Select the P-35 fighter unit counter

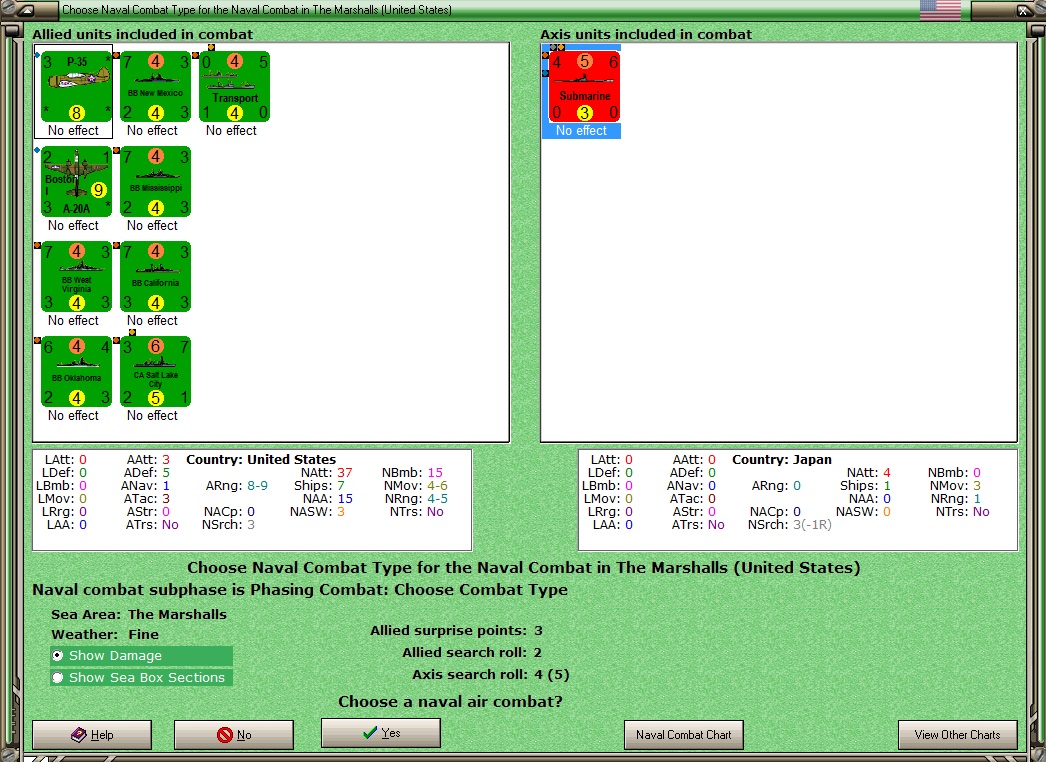point(76,87)
